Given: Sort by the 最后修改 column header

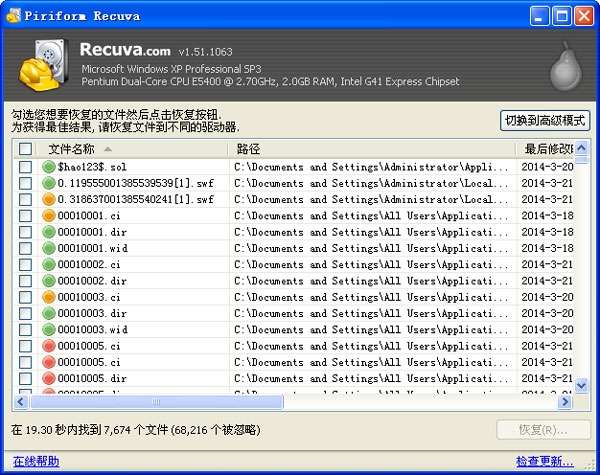Looking at the screenshot, I should coord(545,149).
